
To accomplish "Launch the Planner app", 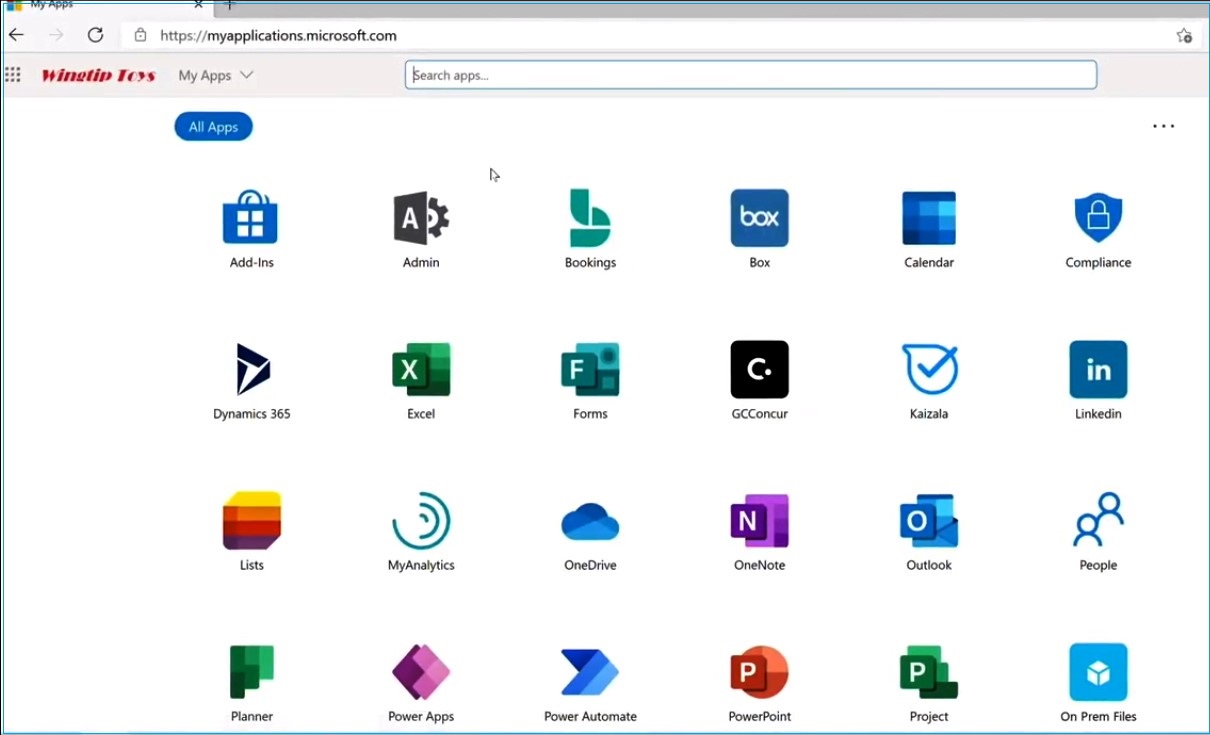I will point(251,683).
